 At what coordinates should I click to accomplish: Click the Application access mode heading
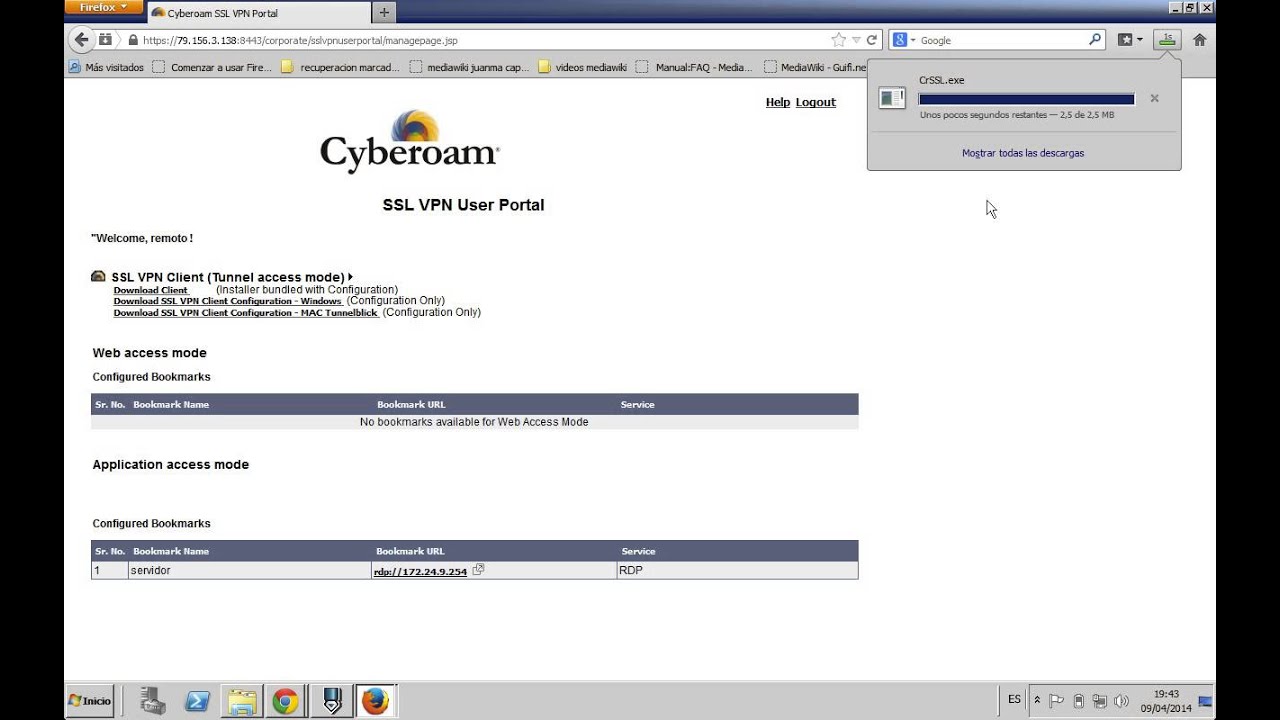click(x=171, y=465)
